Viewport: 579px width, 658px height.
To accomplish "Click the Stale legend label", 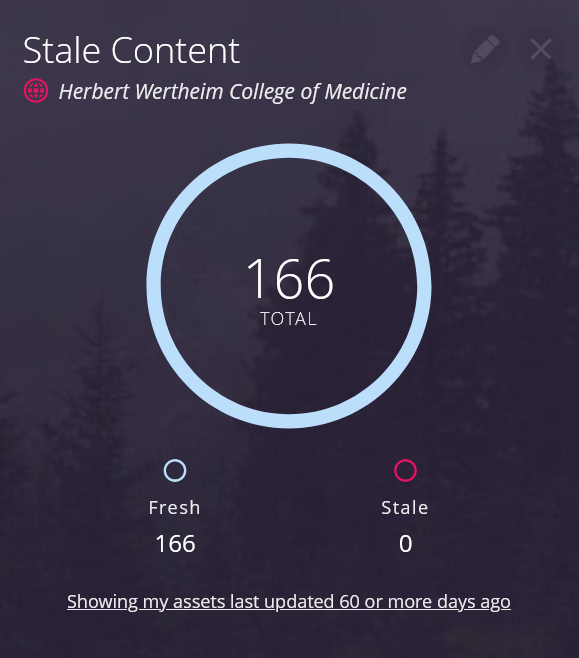I will [405, 507].
